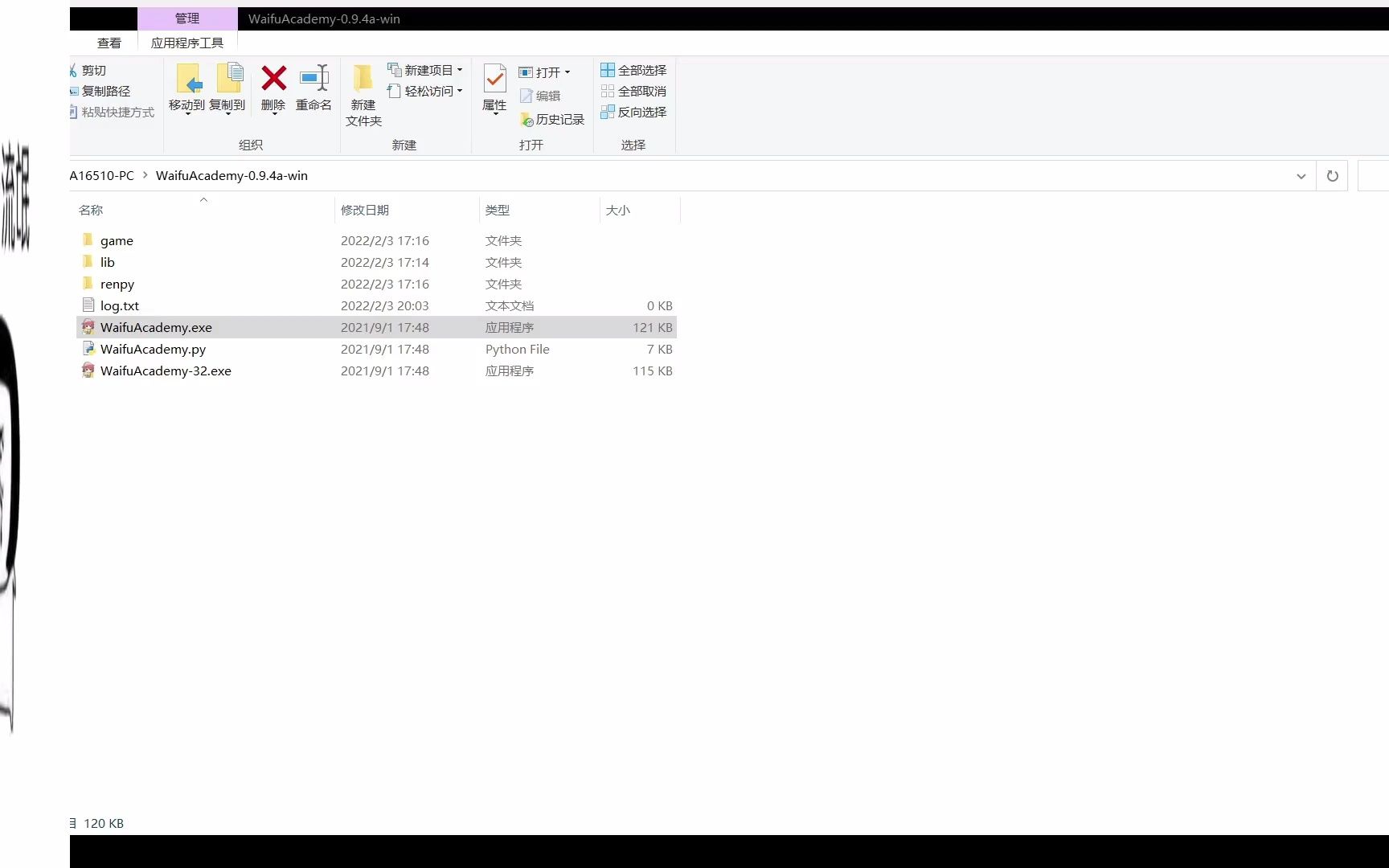Open the Application Tools (应用程序工具) tab
The image size is (1389, 868).
[x=187, y=43]
